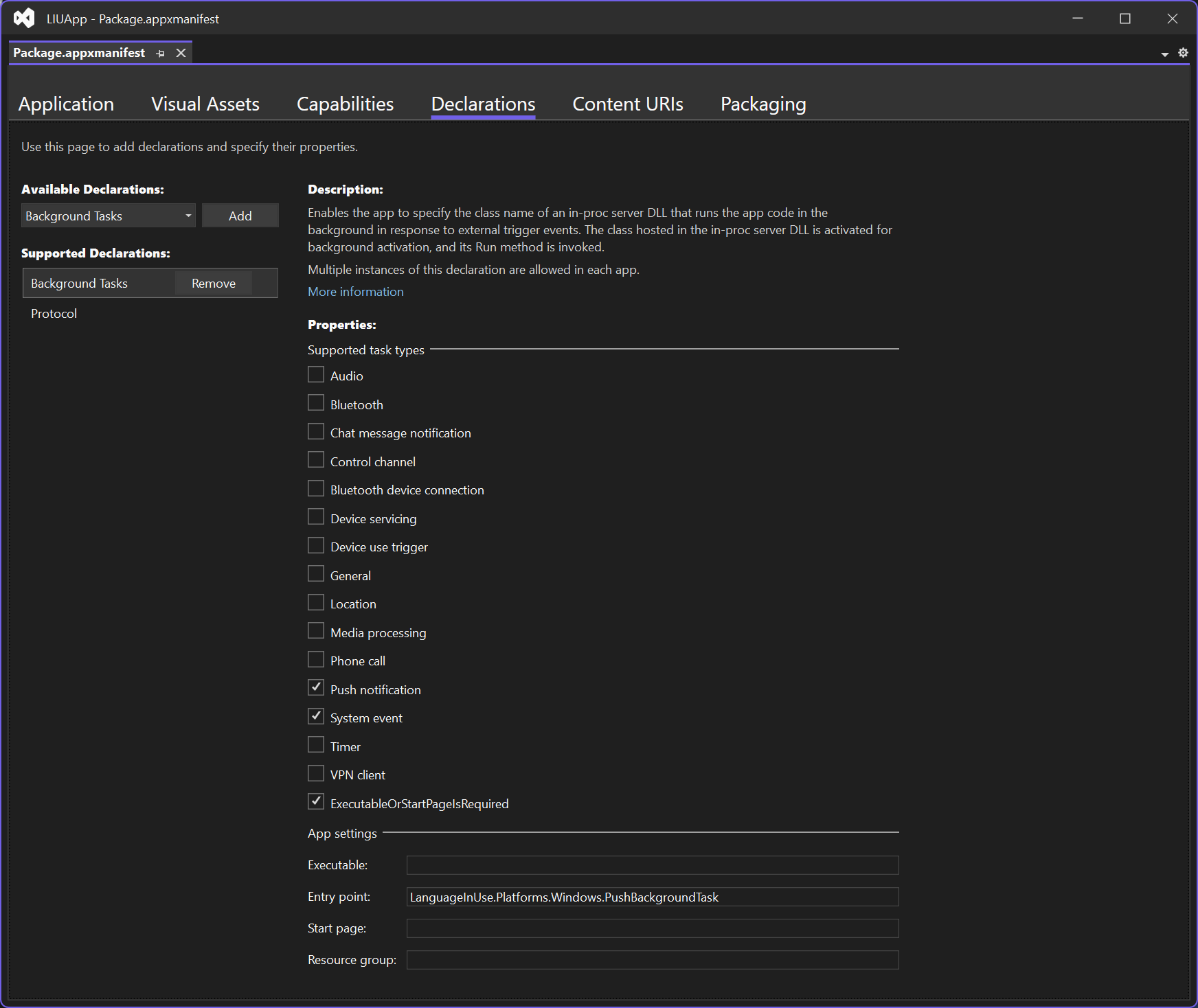The width and height of the screenshot is (1198, 1008).
Task: Click the Entry point text field
Action: point(653,897)
